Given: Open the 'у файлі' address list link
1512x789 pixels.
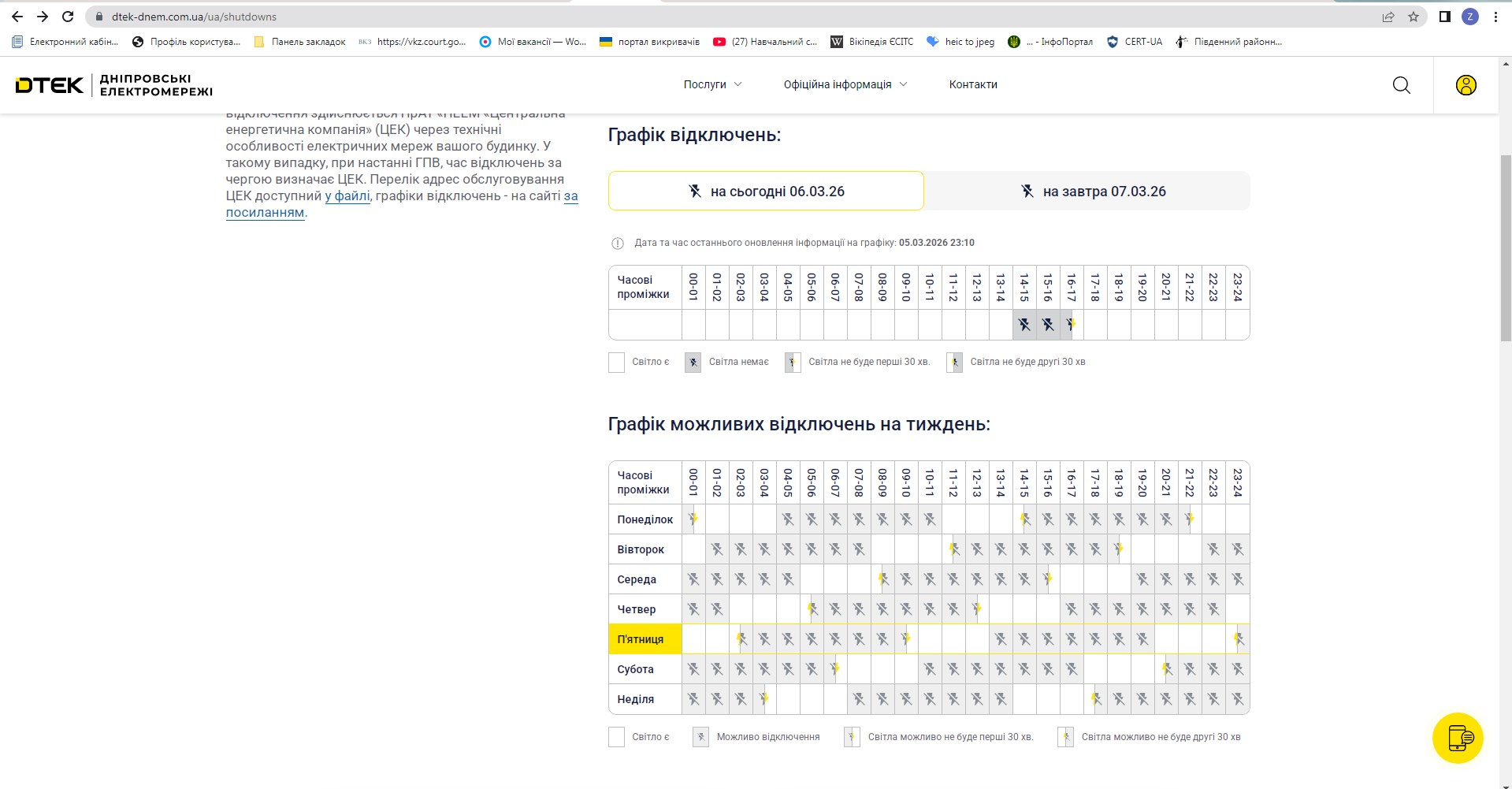Looking at the screenshot, I should 347,196.
